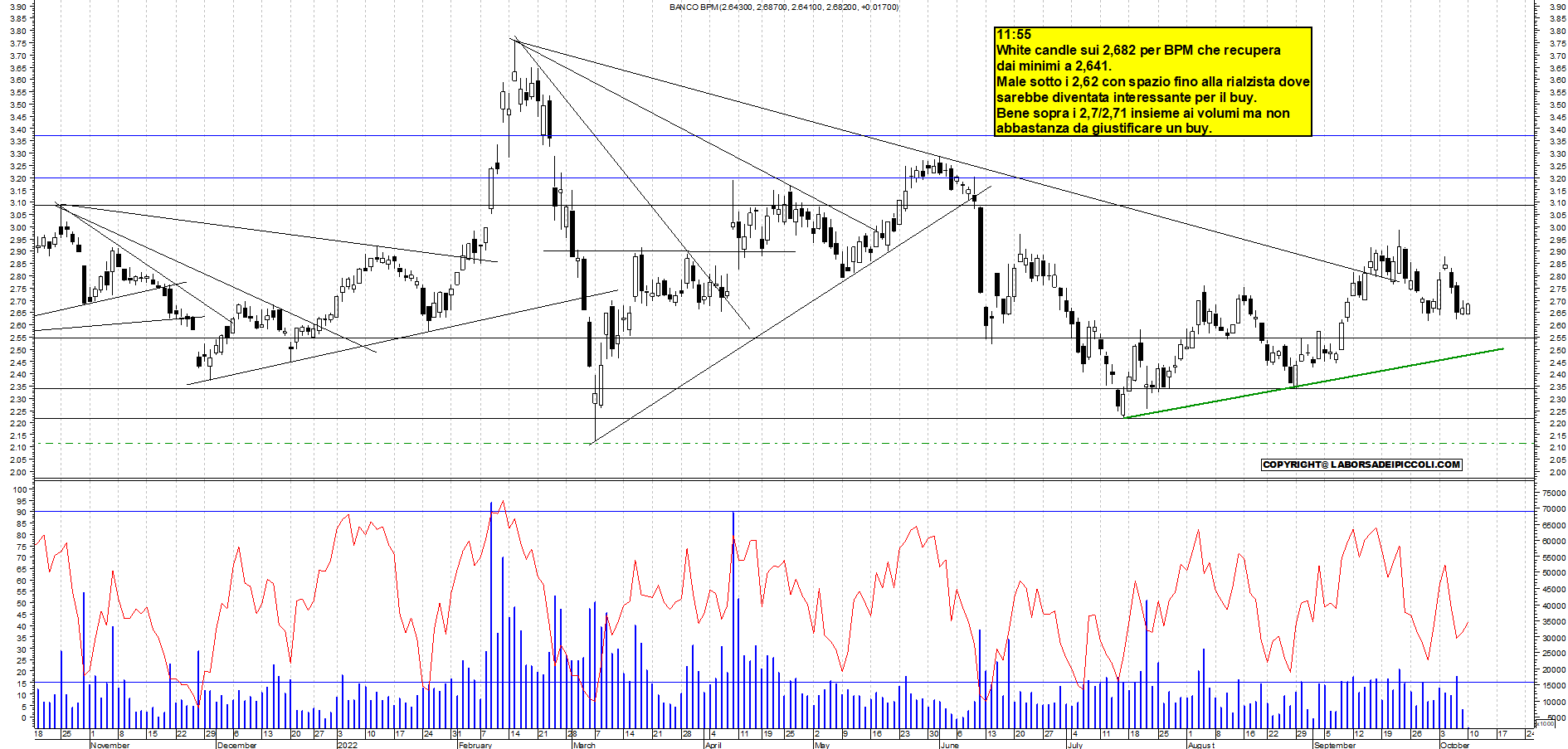Image resolution: width=1568 pixels, height=749 pixels.
Task: Click the December month label
Action: coord(236,745)
